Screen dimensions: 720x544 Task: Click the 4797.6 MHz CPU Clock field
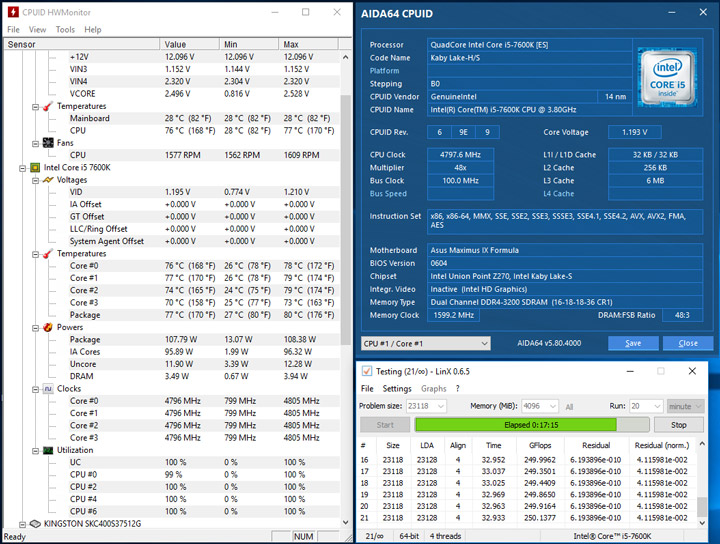460,155
